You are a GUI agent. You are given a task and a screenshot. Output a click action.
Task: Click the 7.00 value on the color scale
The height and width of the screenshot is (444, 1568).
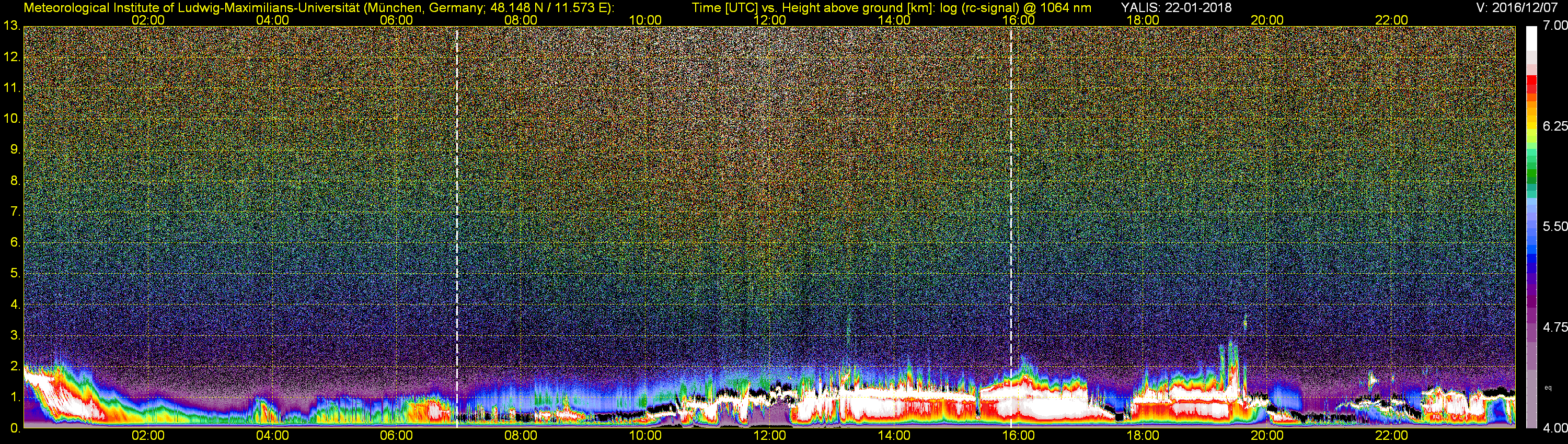coord(1554,26)
